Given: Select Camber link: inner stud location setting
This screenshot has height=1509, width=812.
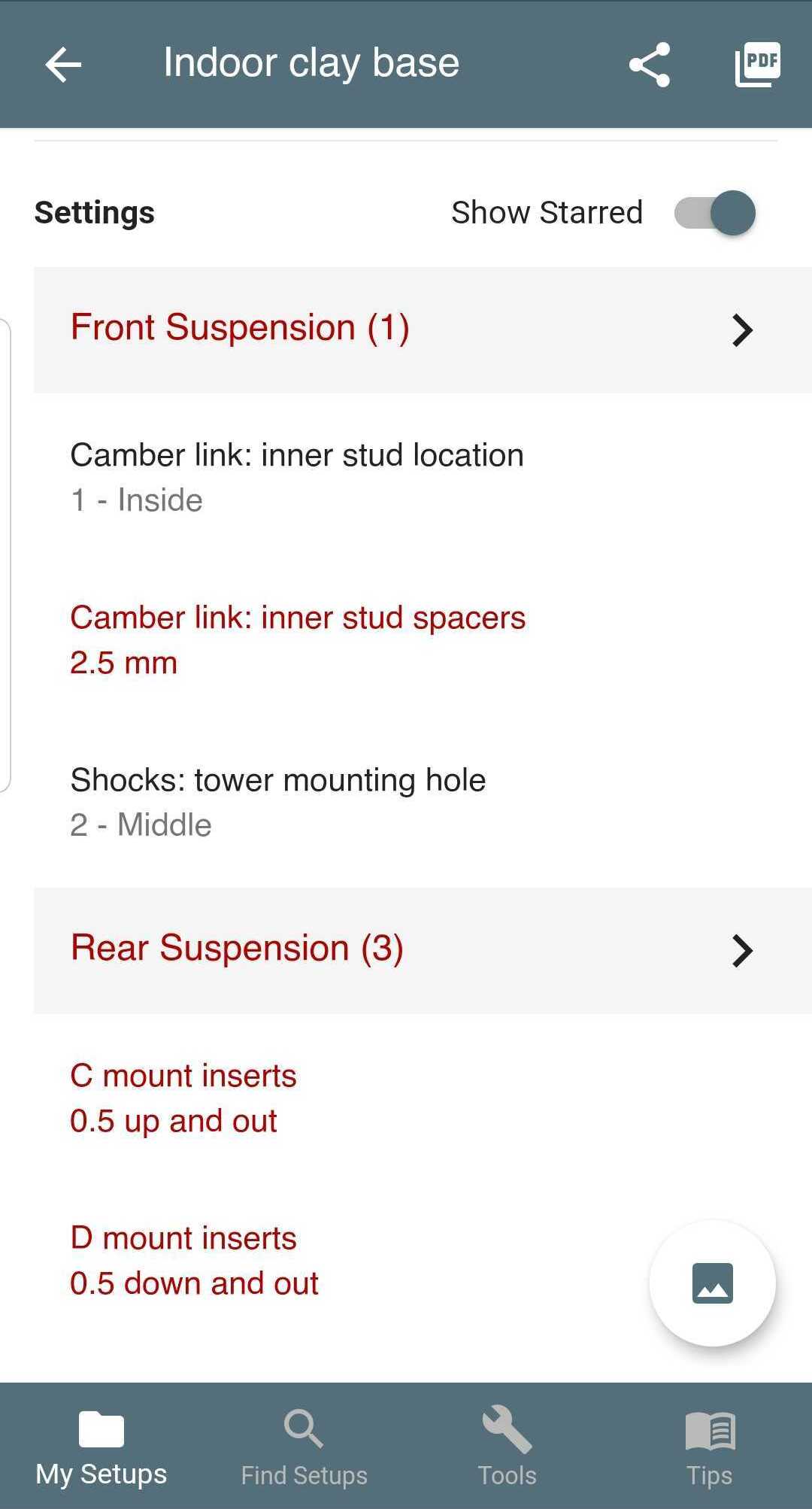Looking at the screenshot, I should [297, 477].
